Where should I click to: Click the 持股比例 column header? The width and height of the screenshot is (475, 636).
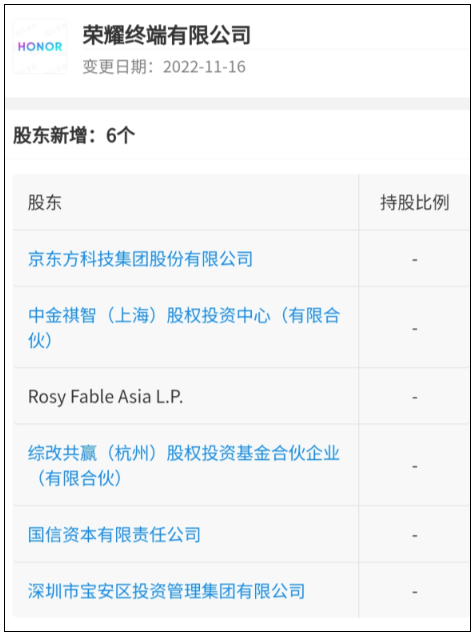coord(415,202)
